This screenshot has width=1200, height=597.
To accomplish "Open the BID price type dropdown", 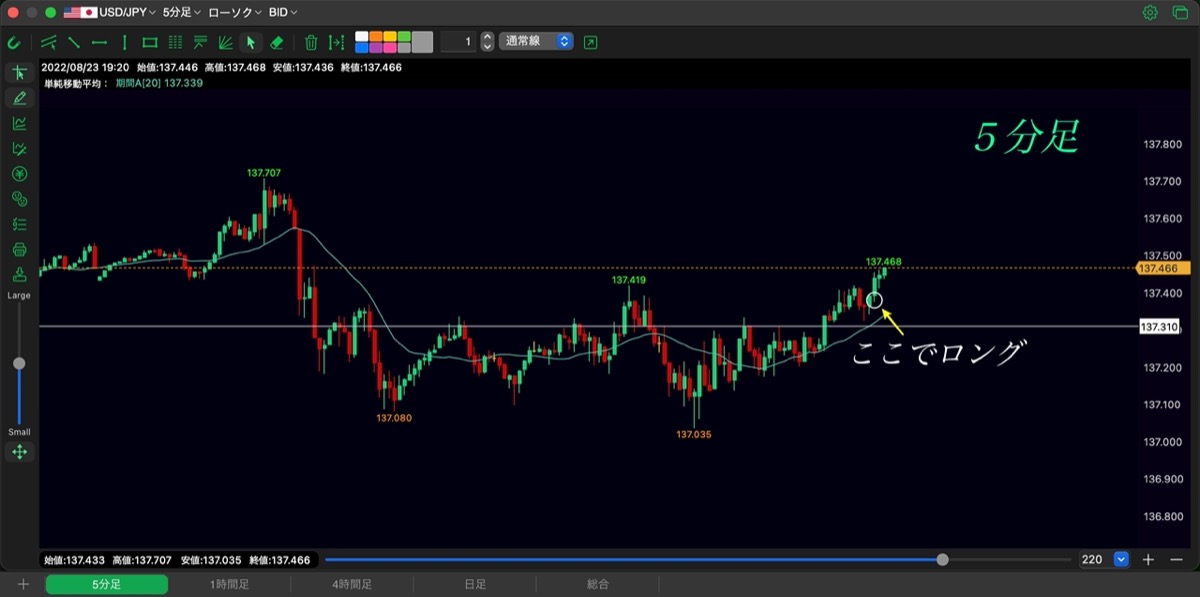I will [283, 13].
